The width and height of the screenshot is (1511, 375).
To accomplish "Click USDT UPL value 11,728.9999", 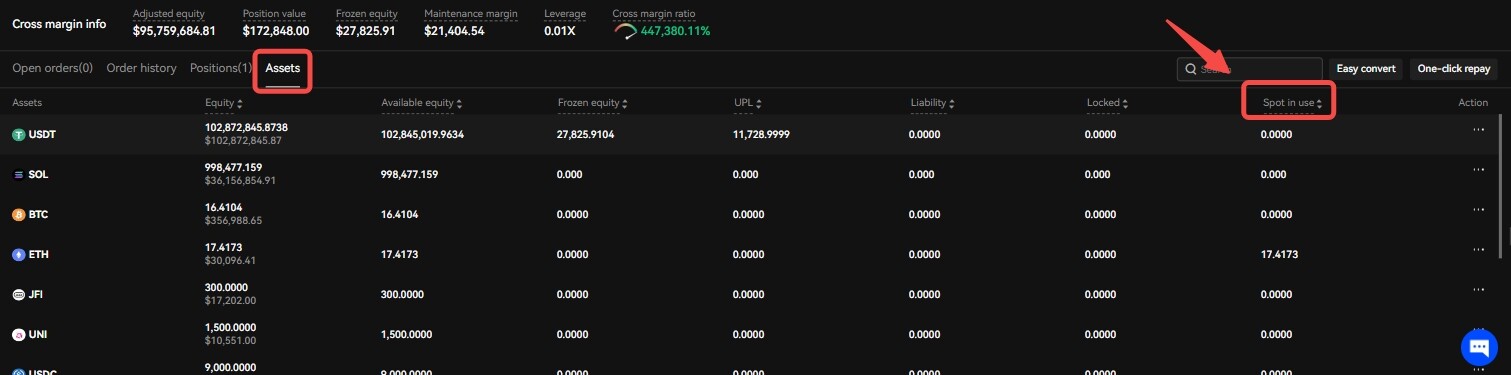I will coord(761,134).
